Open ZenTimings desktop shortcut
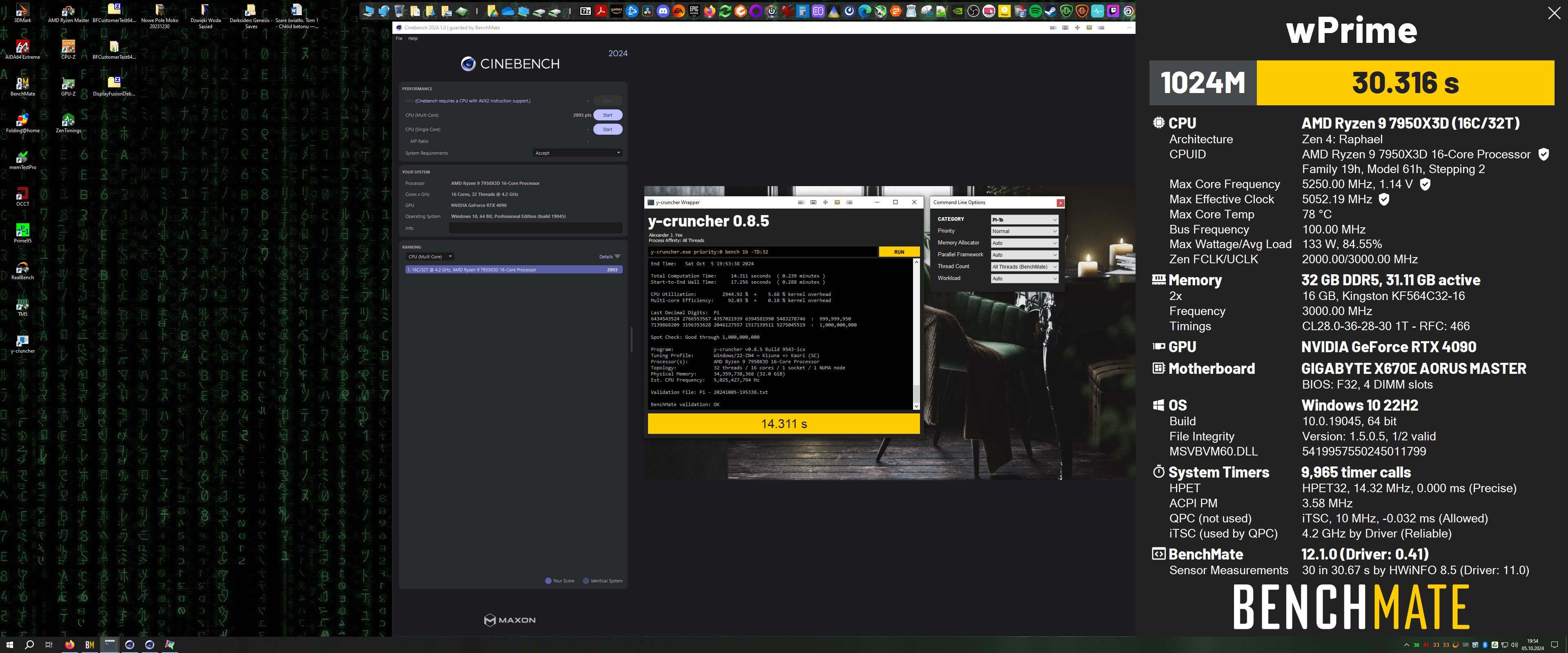Image resolution: width=1568 pixels, height=653 pixels. click(68, 122)
